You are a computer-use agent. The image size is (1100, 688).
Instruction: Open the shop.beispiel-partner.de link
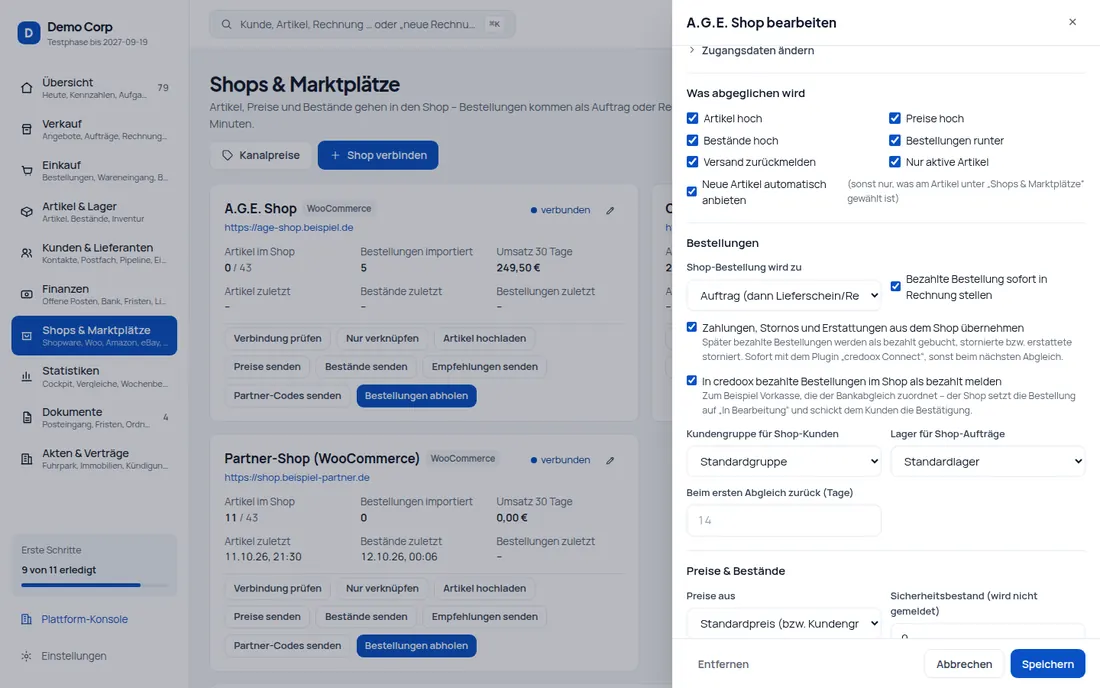click(297, 478)
